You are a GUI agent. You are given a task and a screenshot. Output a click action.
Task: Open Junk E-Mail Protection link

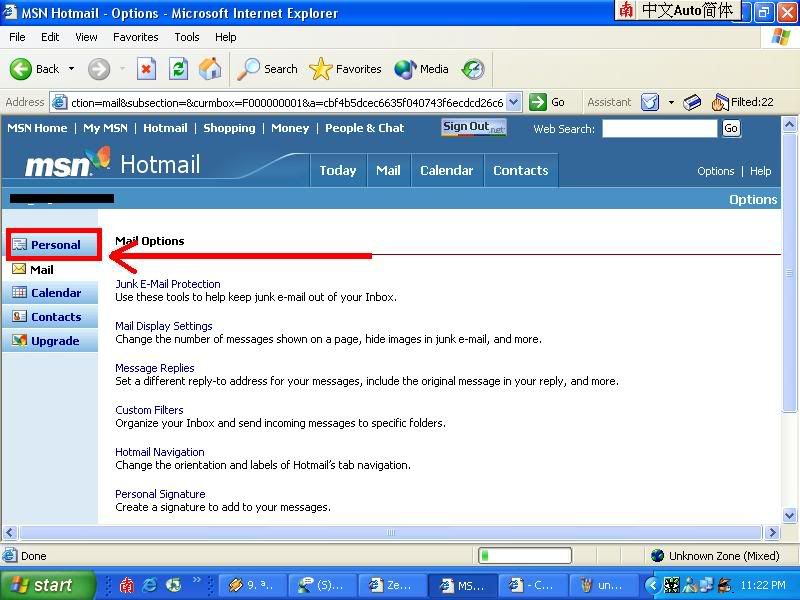click(168, 284)
